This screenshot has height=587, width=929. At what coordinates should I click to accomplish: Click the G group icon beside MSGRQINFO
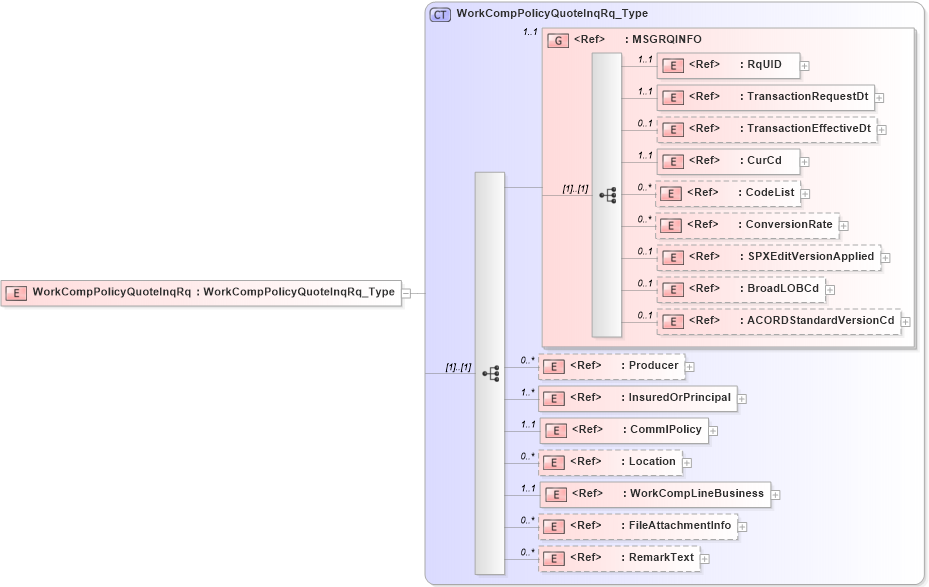556,40
